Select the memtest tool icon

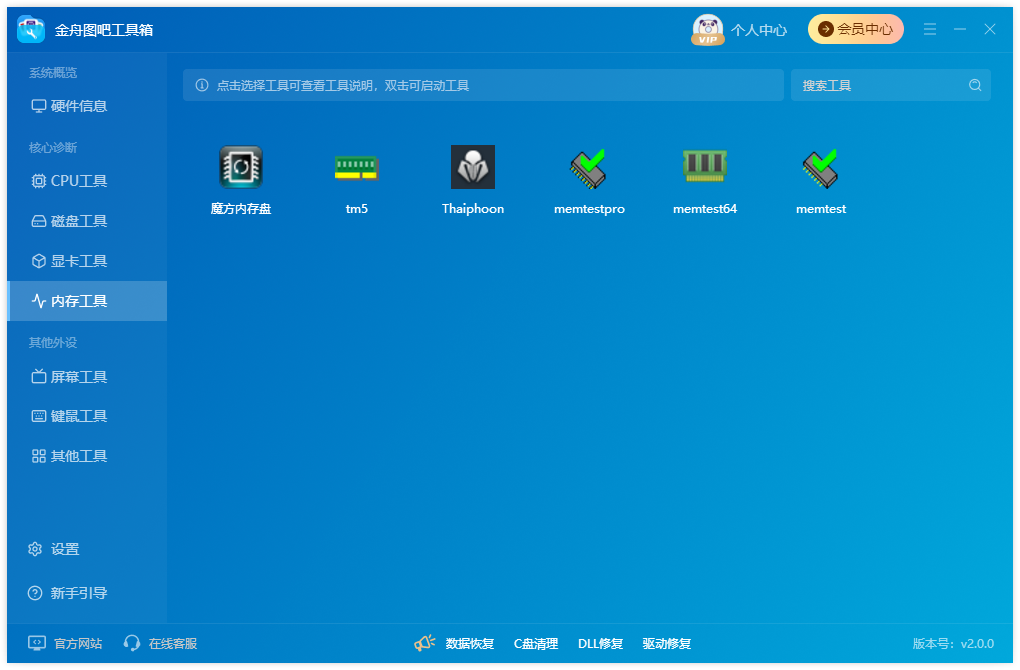[821, 168]
